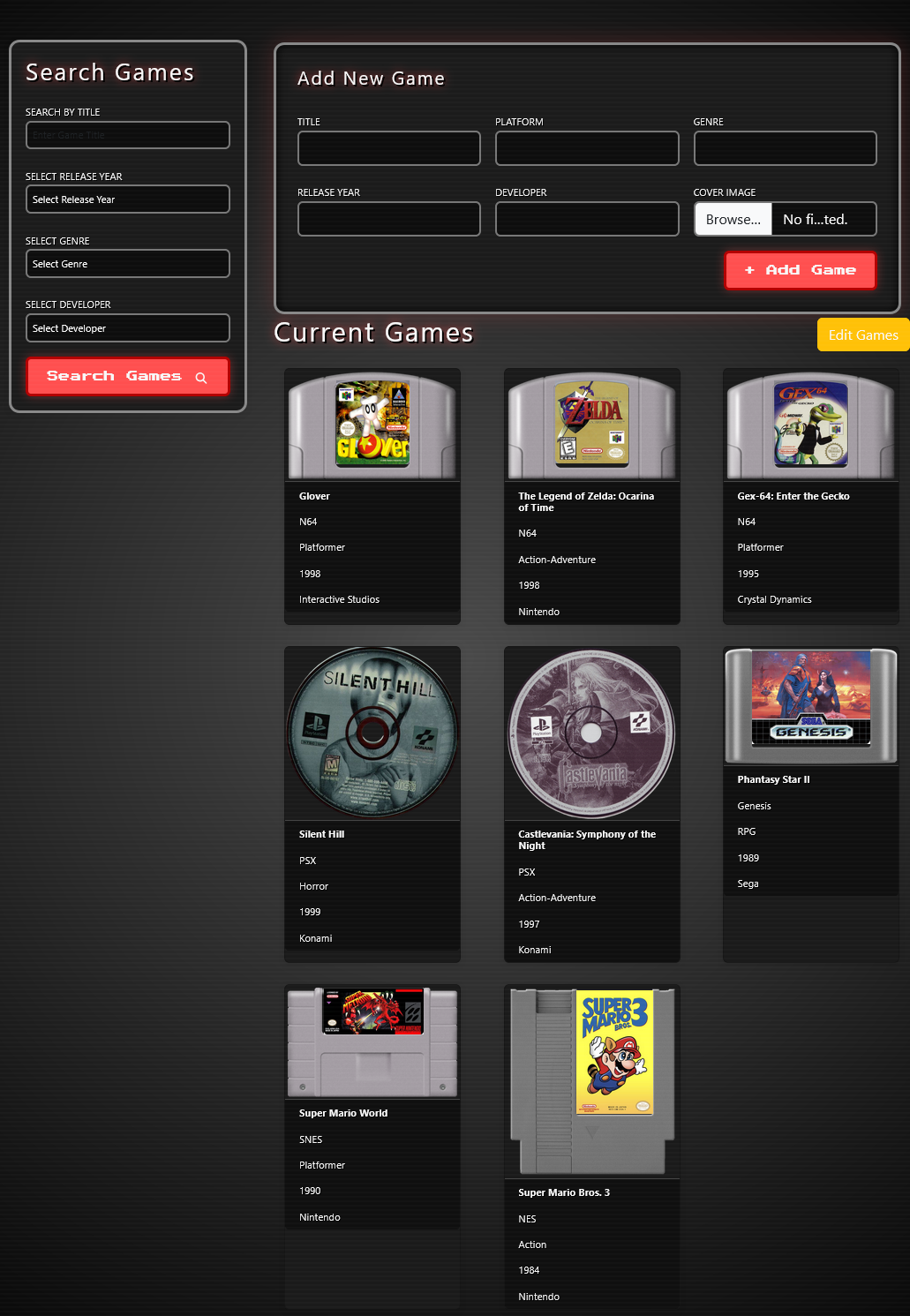Click the Action genre under Super Mario Bros. 3
910x1316 pixels.
click(532, 1245)
